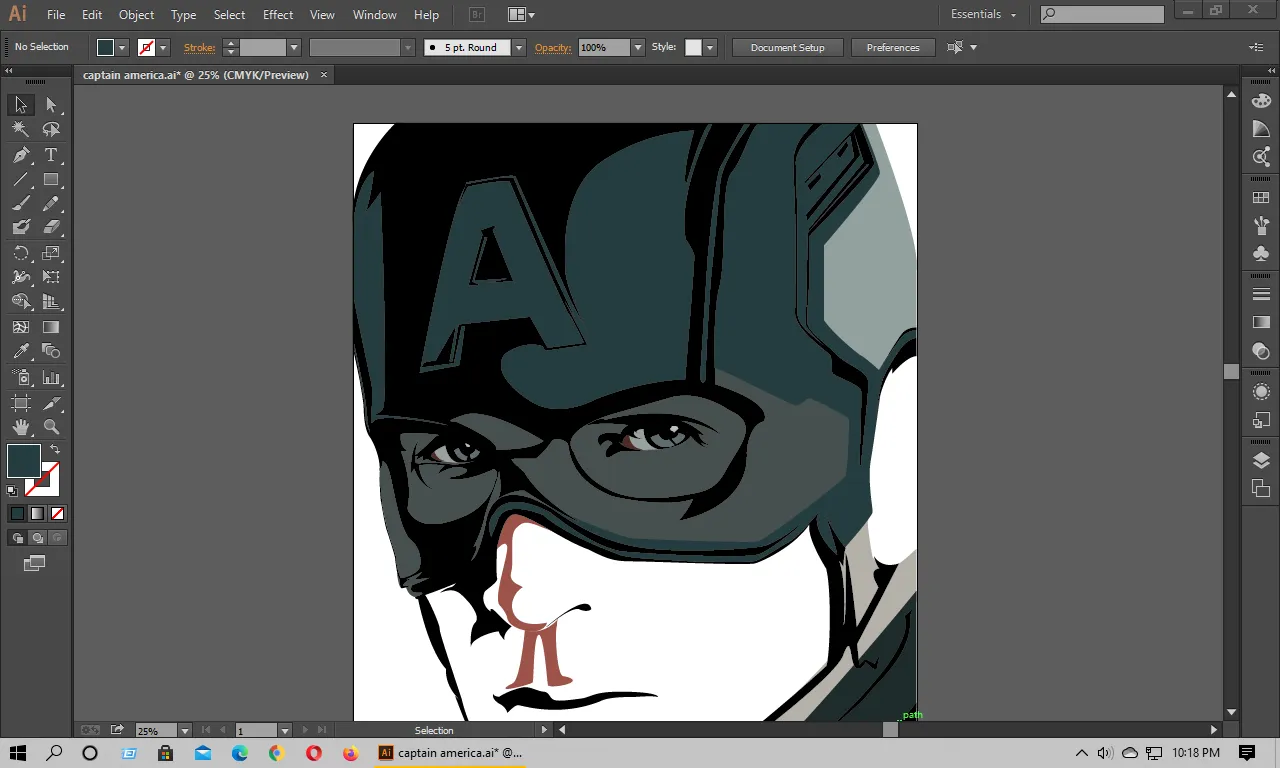Image resolution: width=1280 pixels, height=768 pixels.
Task: Enable Draw Inside mode
Action: (x=57, y=538)
